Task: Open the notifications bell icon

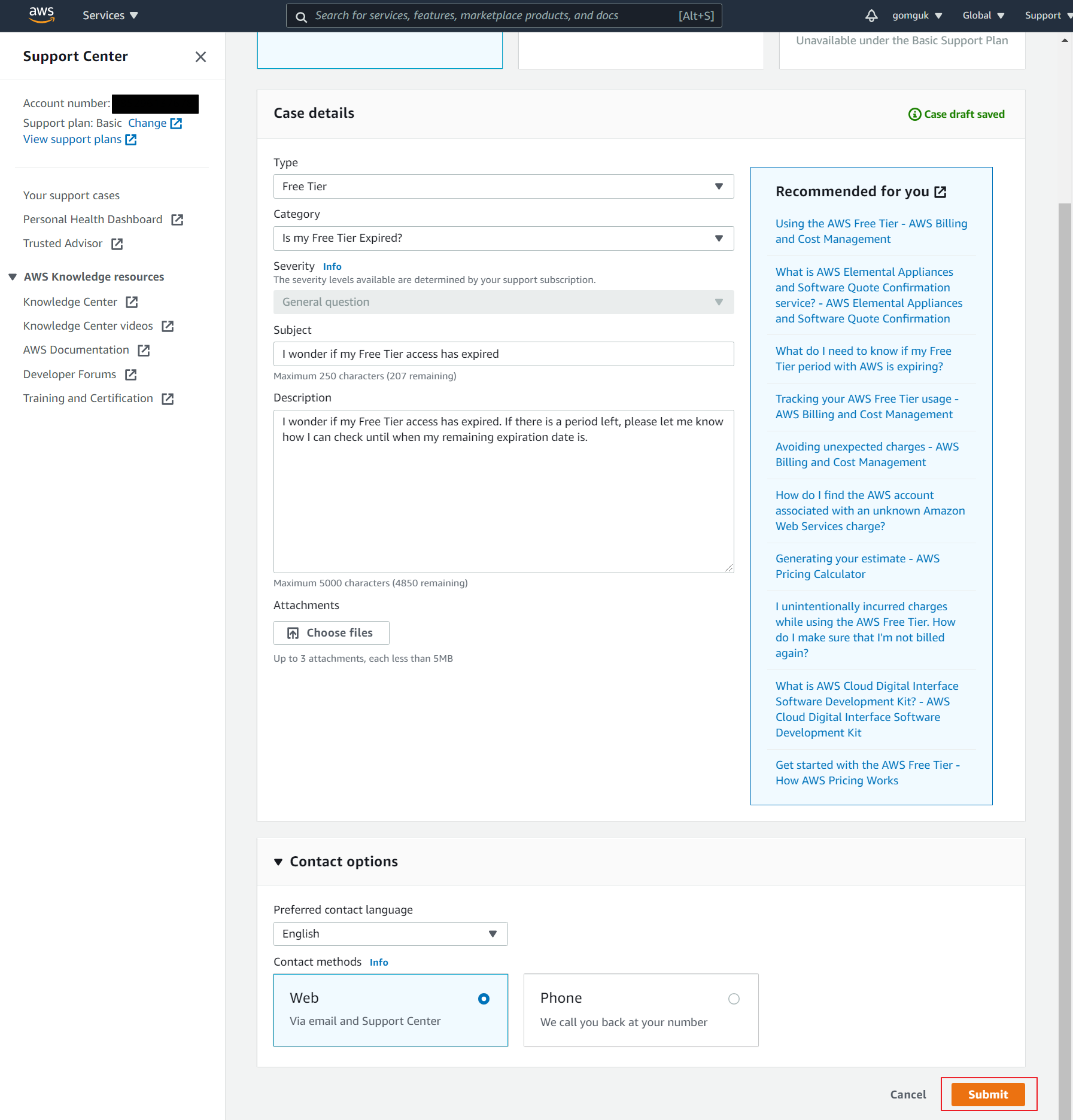Action: pos(871,16)
